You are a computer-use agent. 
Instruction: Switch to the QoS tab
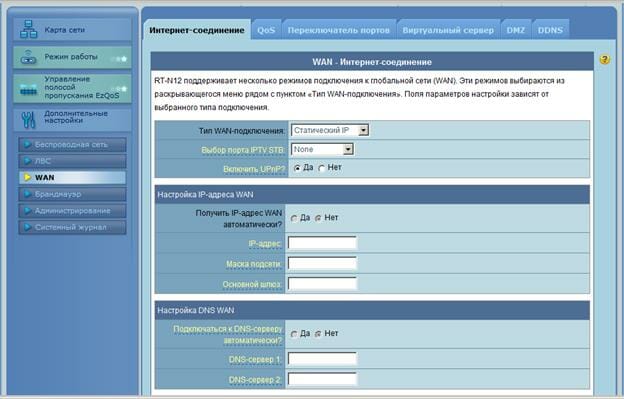tap(266, 30)
